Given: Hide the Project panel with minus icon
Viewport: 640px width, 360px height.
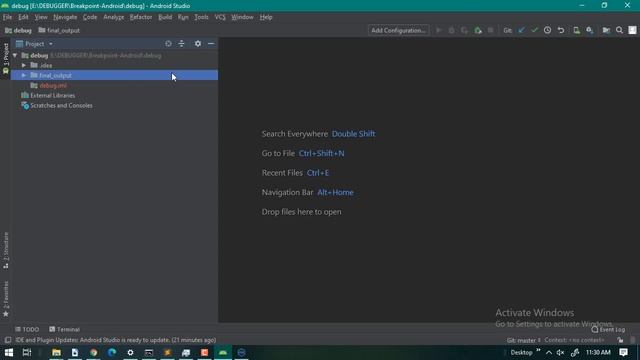Looking at the screenshot, I should pyautogui.click(x=211, y=44).
